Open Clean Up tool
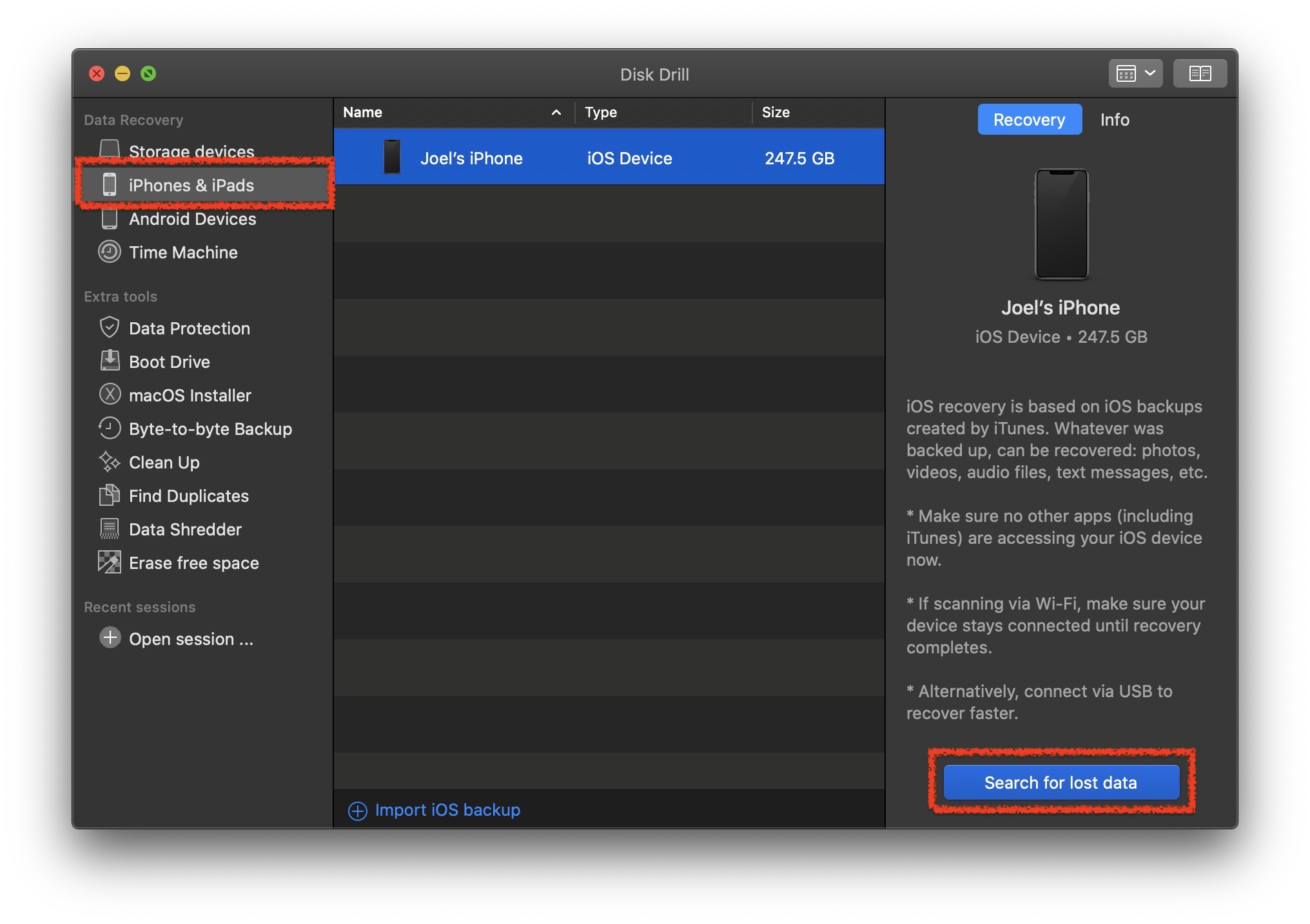Screen dimensions: 1310x924 (x=164, y=462)
